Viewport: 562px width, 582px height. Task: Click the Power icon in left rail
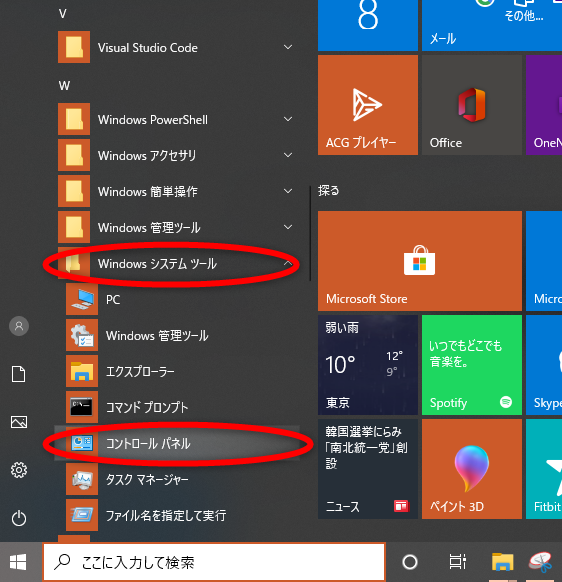[19, 518]
